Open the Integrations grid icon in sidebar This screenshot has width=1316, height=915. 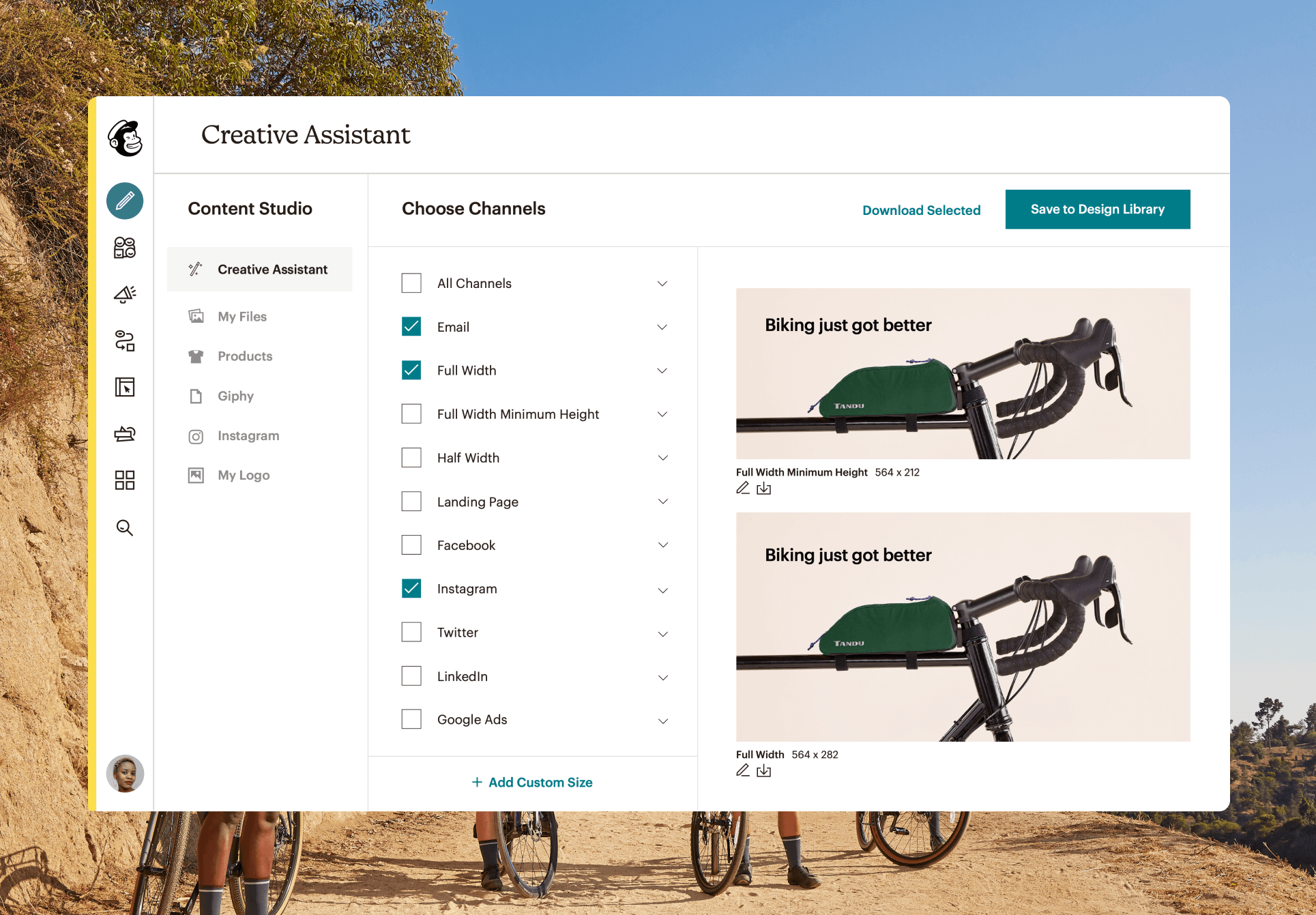click(x=125, y=480)
